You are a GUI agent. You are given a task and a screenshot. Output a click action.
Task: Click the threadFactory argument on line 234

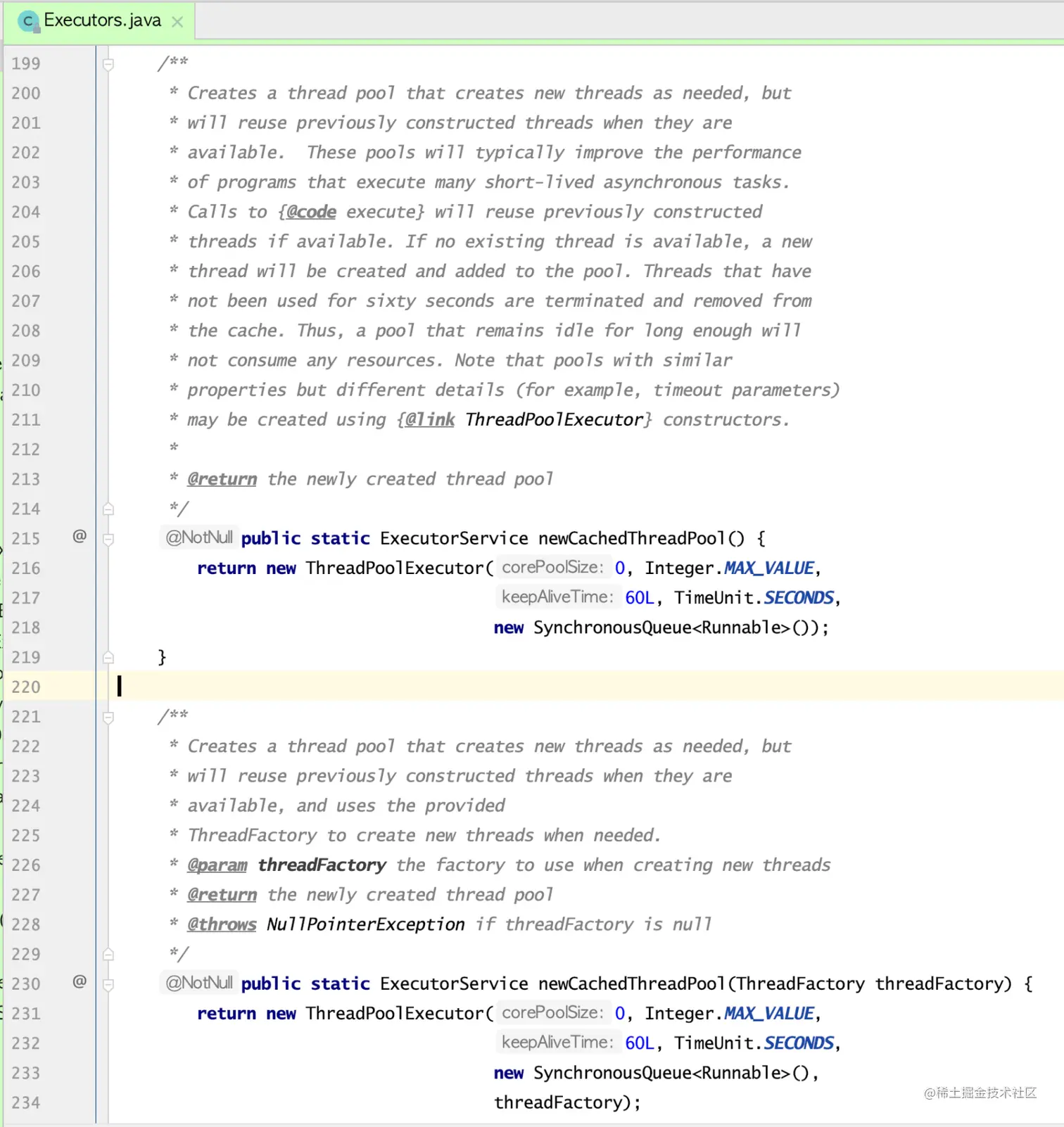tap(557, 1102)
